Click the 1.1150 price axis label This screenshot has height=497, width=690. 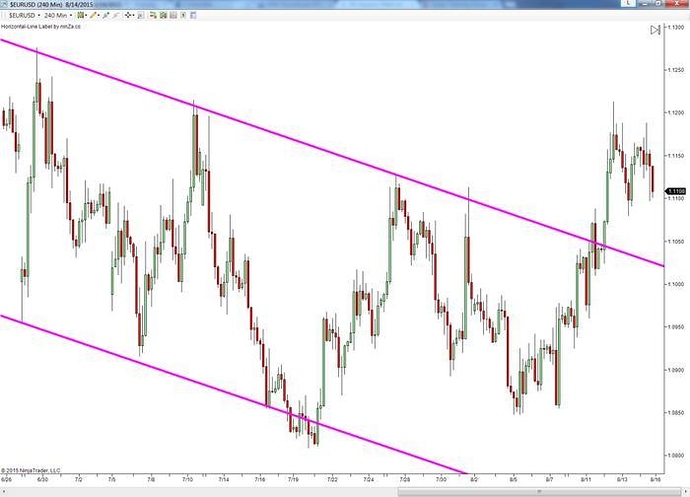[676, 156]
